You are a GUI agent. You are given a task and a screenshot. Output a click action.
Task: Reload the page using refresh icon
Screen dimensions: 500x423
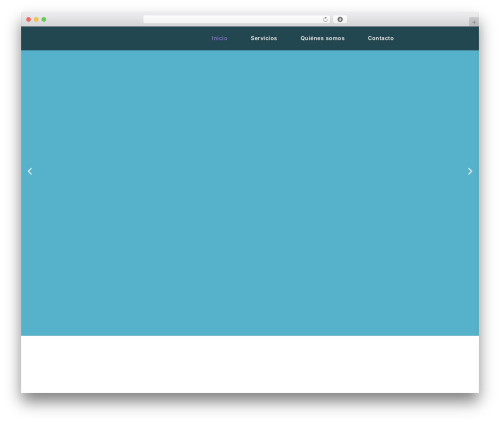[325, 20]
